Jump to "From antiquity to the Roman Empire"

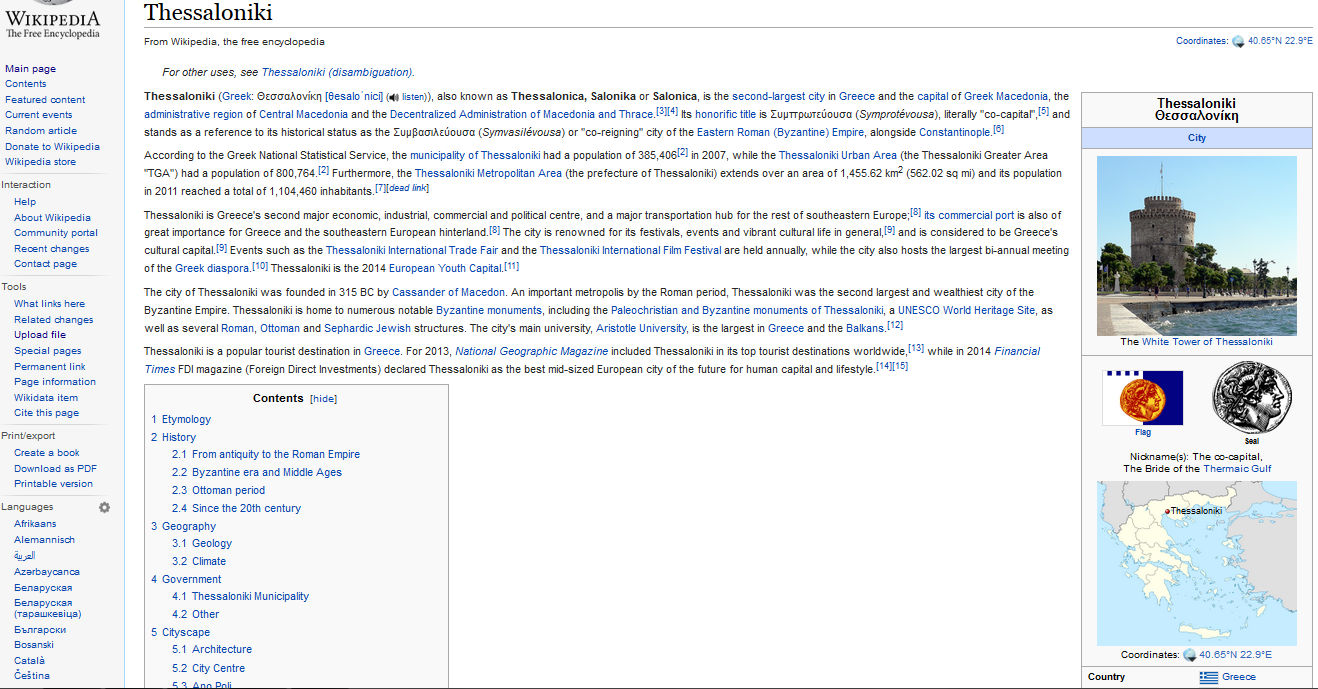pyautogui.click(x=276, y=455)
